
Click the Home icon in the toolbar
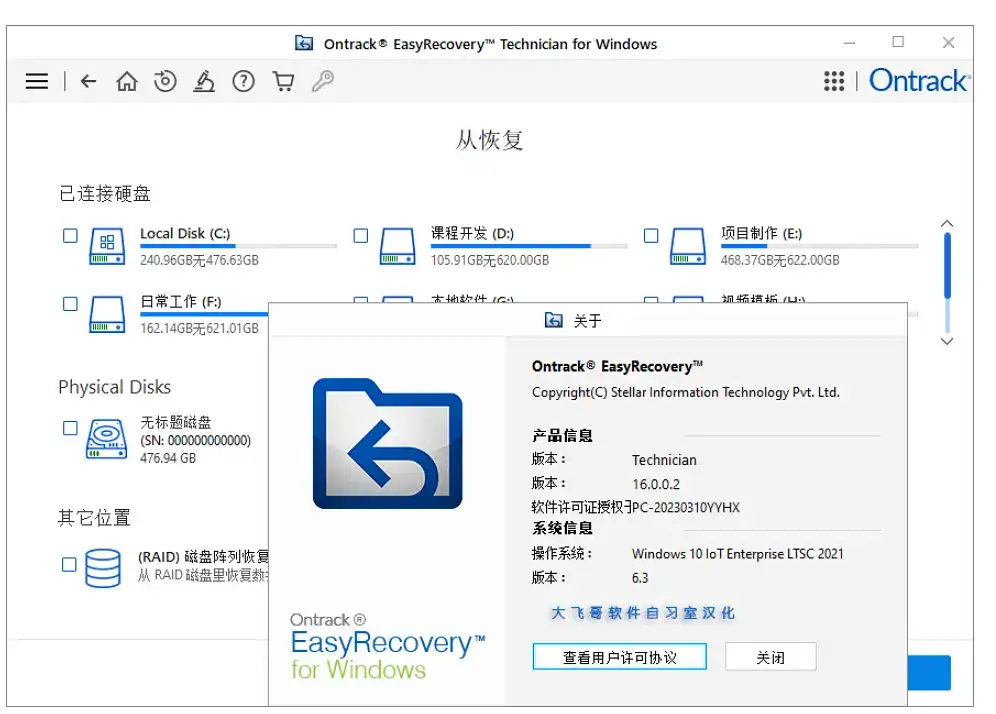click(x=127, y=82)
